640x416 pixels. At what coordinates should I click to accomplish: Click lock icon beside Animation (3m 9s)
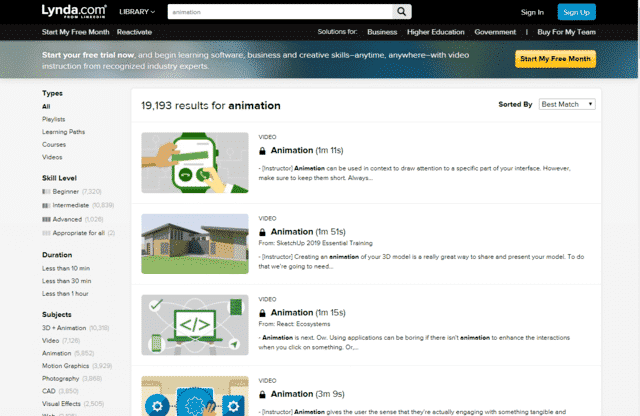(x=262, y=394)
